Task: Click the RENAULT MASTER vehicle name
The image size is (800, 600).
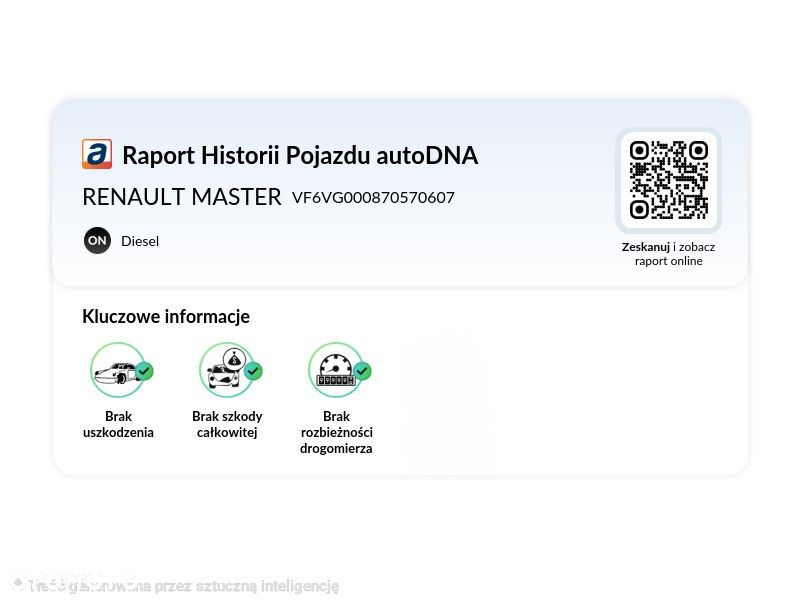Action: point(182,197)
